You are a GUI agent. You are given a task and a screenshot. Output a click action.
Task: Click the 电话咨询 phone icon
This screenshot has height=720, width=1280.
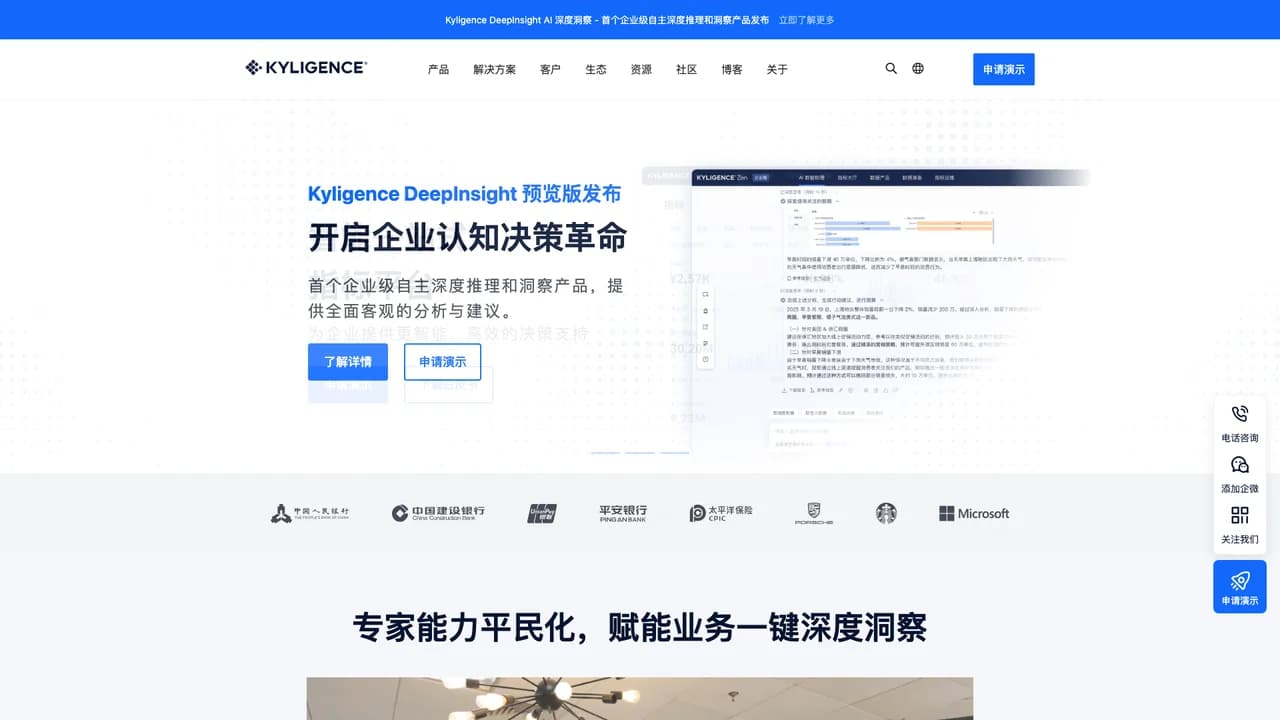tap(1240, 414)
